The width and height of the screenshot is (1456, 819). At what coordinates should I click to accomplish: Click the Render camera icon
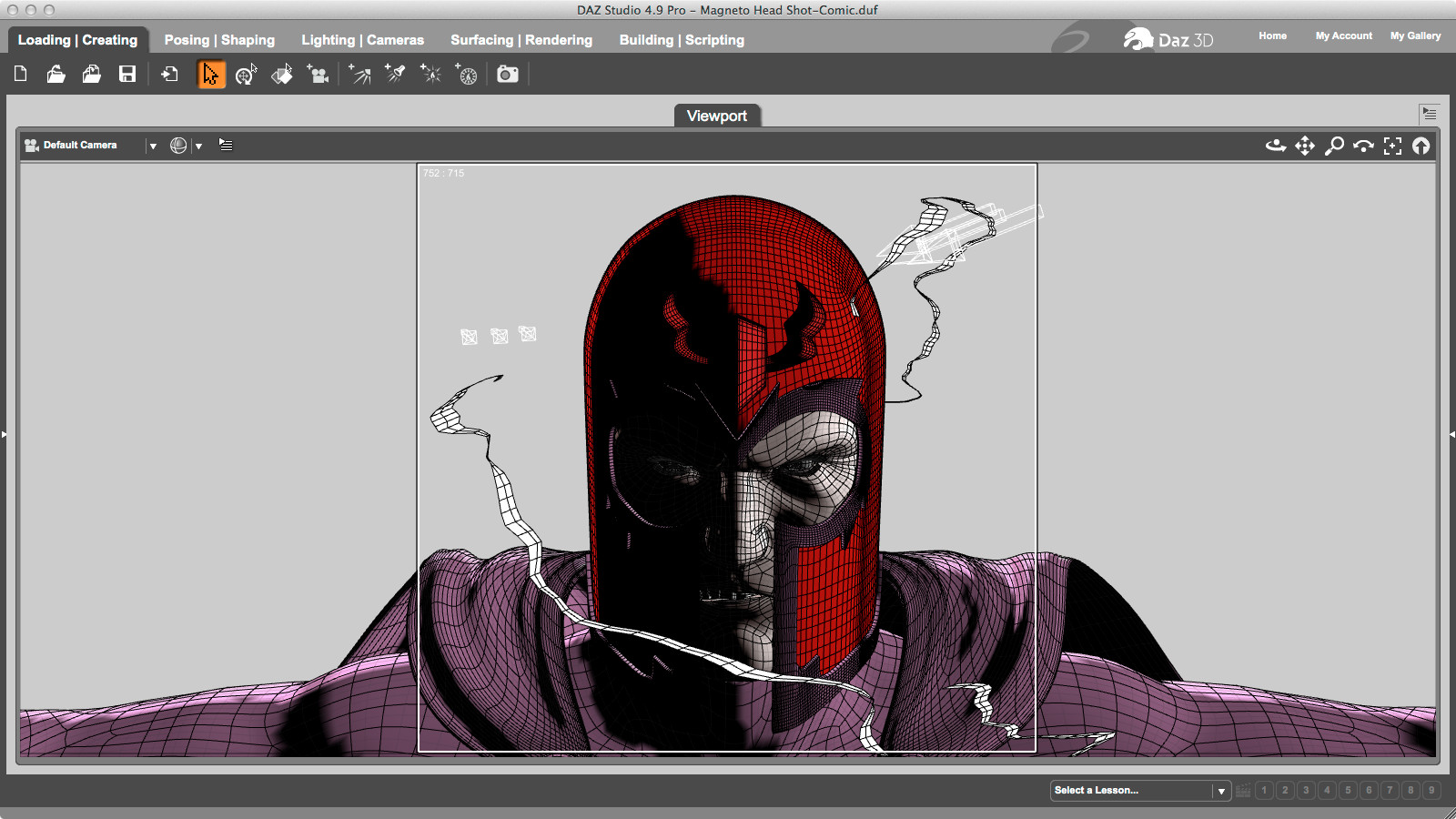tap(508, 75)
